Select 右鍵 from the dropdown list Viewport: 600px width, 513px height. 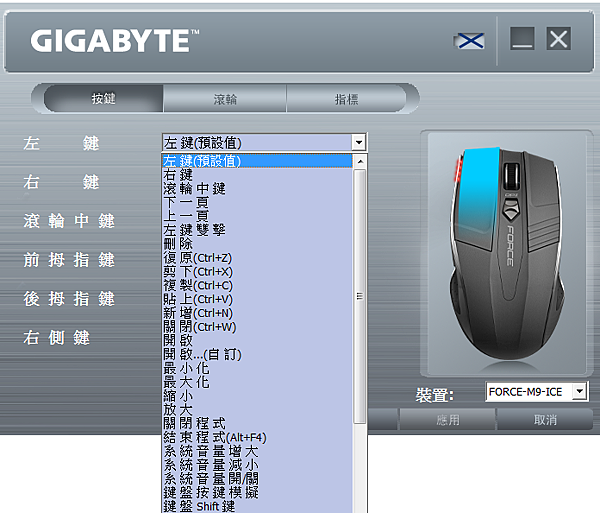[x=257, y=175]
